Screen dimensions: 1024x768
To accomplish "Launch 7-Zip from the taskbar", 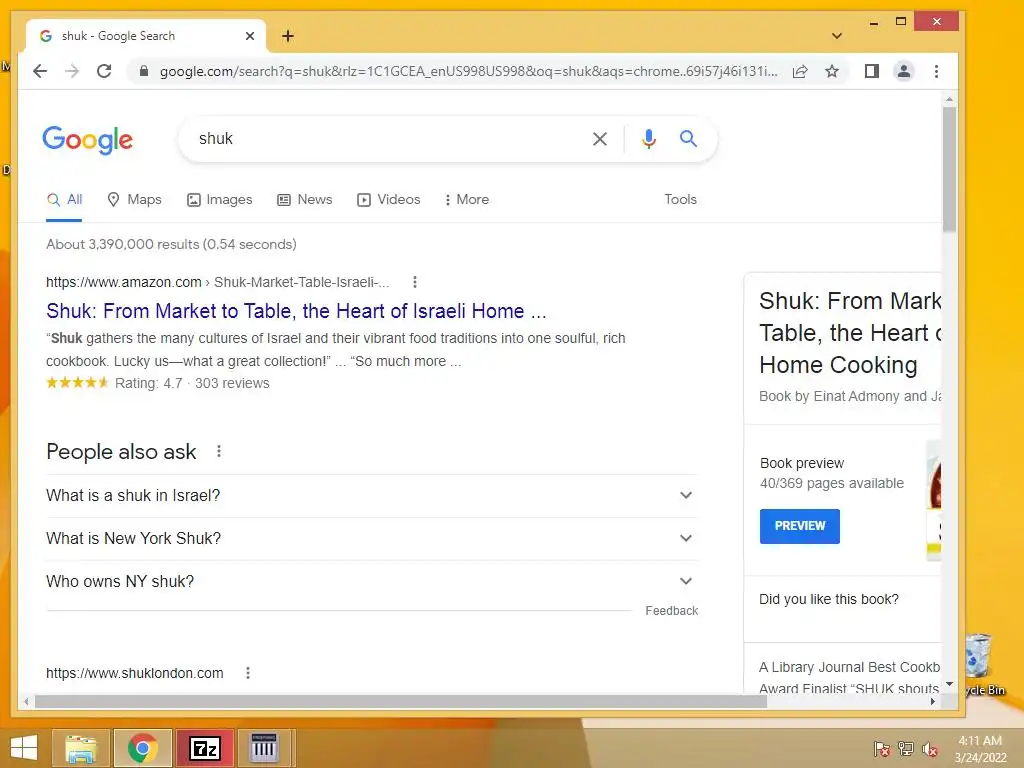I will pos(204,748).
